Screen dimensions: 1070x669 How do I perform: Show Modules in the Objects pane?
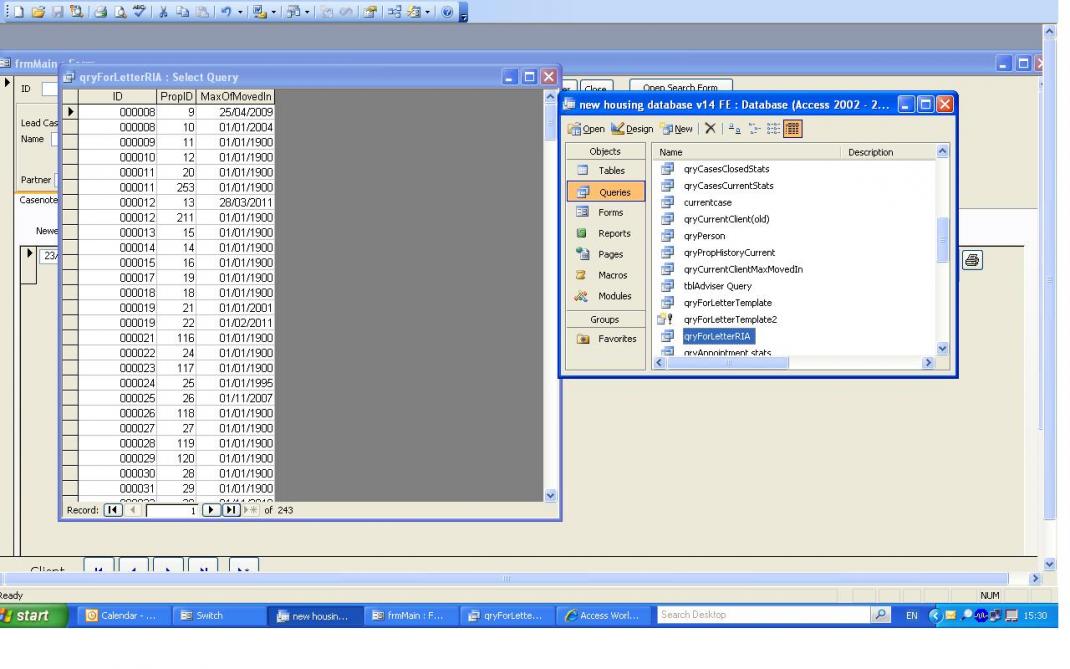(605, 296)
